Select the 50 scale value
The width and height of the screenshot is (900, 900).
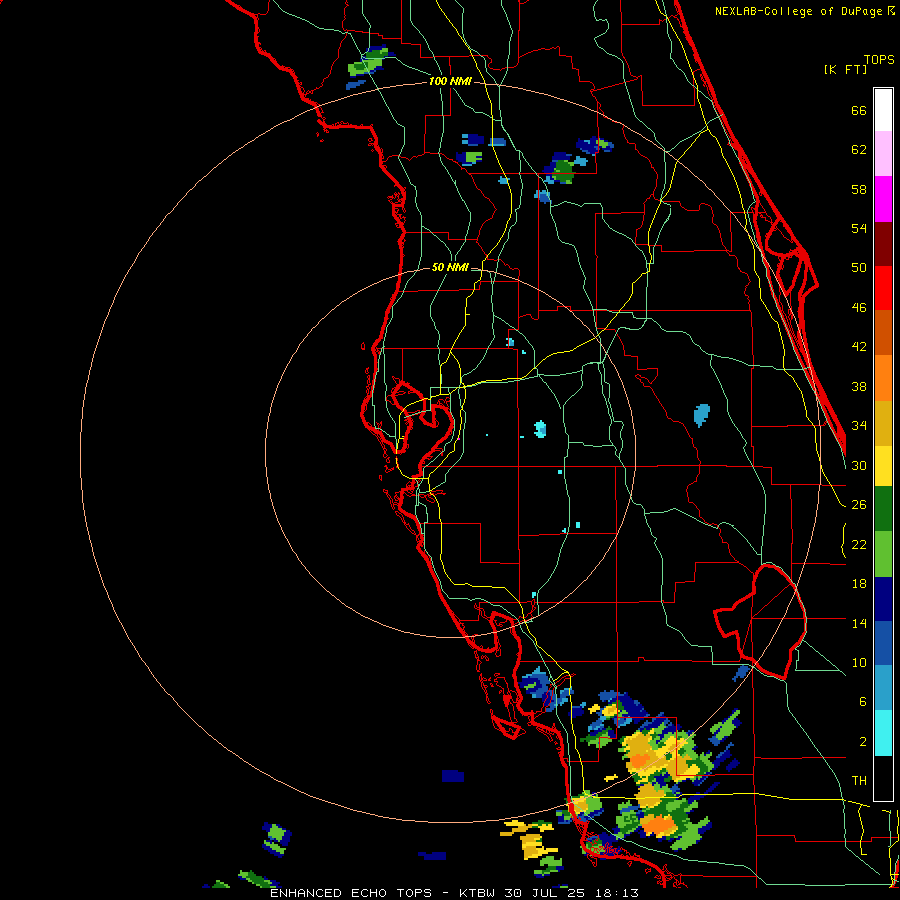tap(859, 268)
